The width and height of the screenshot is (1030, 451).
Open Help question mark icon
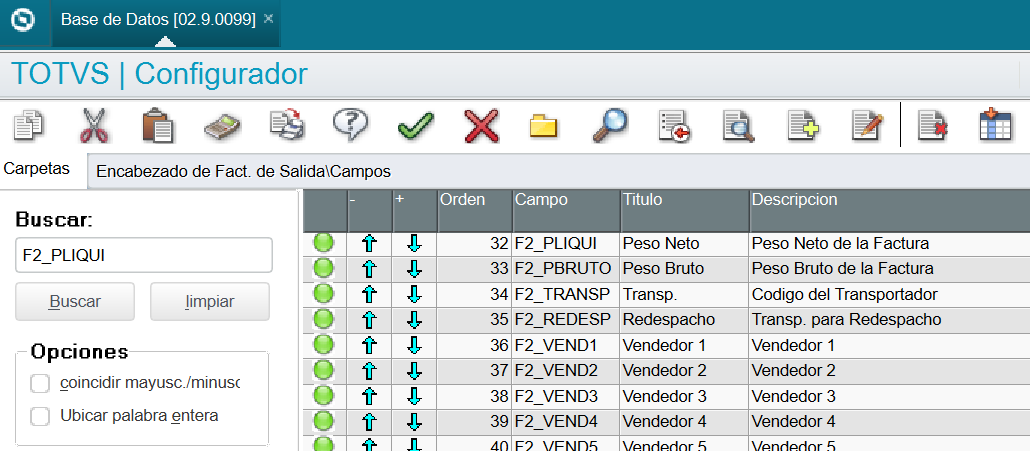click(350, 125)
